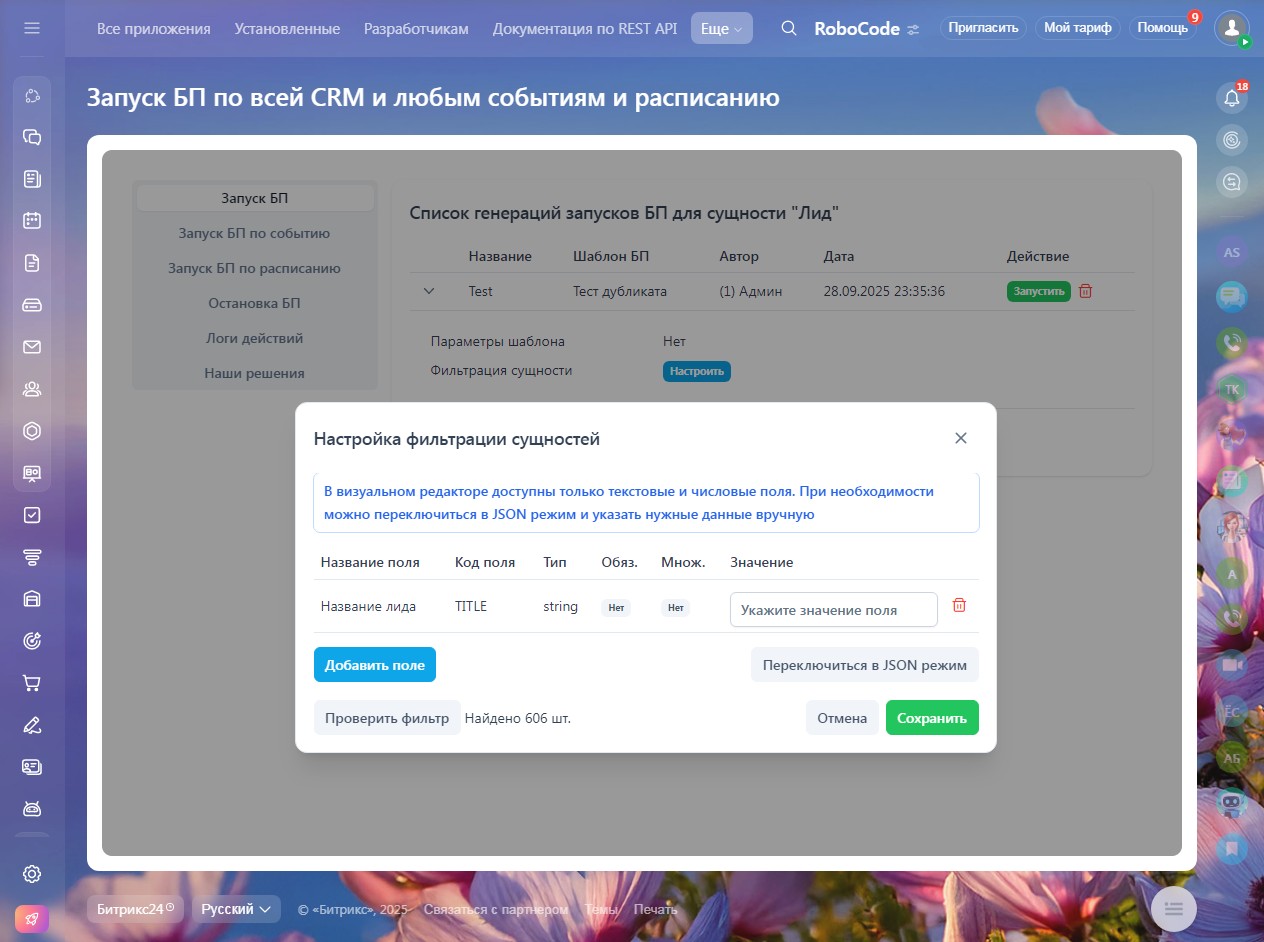The width and height of the screenshot is (1264, 942).
Task: Open the mail icon in left sidebar
Action: point(32,347)
